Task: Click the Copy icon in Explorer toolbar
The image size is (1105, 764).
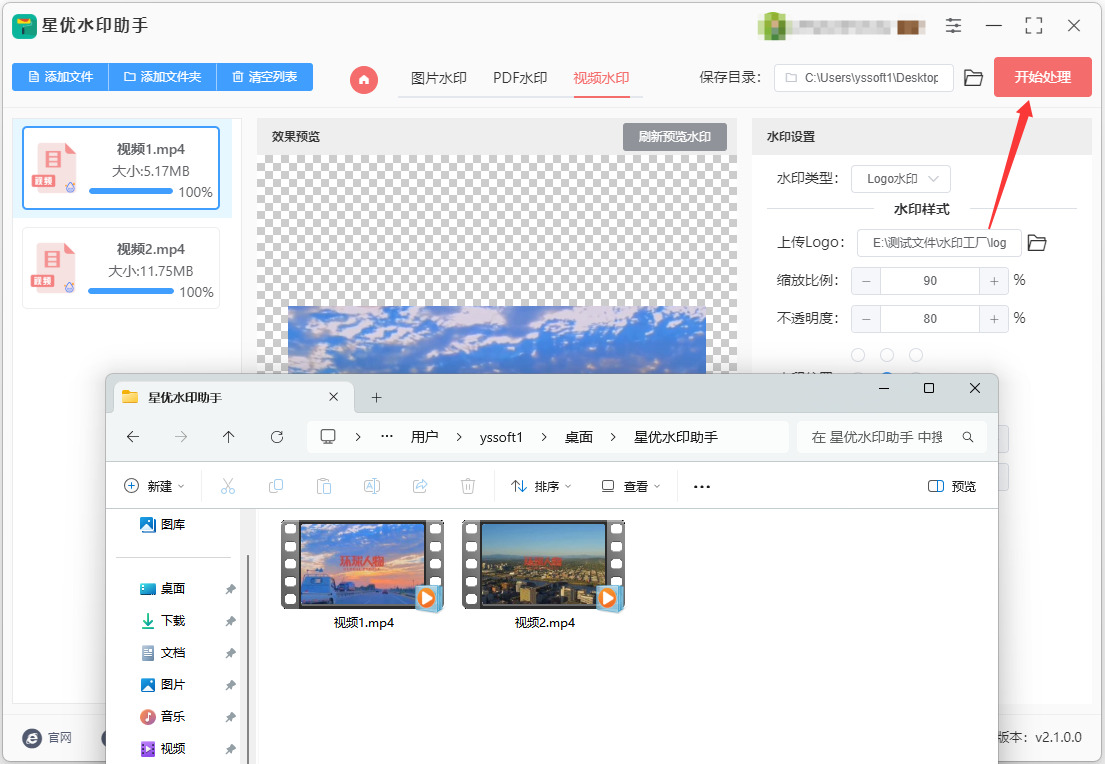Action: click(276, 486)
